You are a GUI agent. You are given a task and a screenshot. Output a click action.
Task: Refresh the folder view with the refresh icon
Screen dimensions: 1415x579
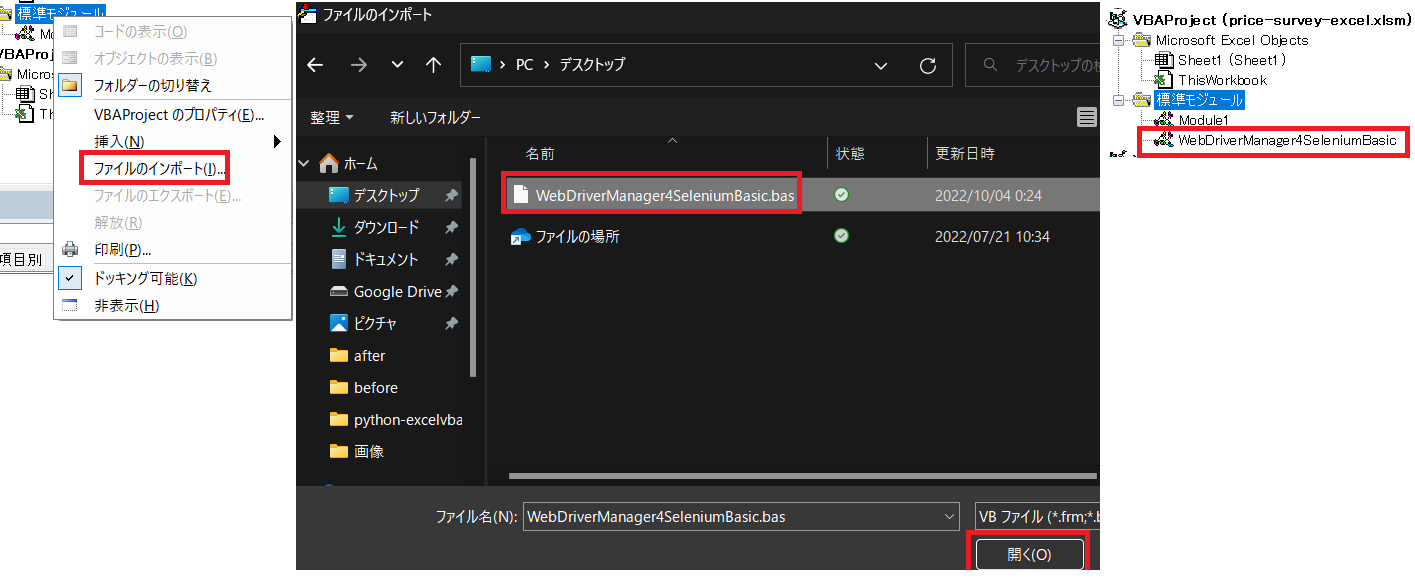[928, 64]
